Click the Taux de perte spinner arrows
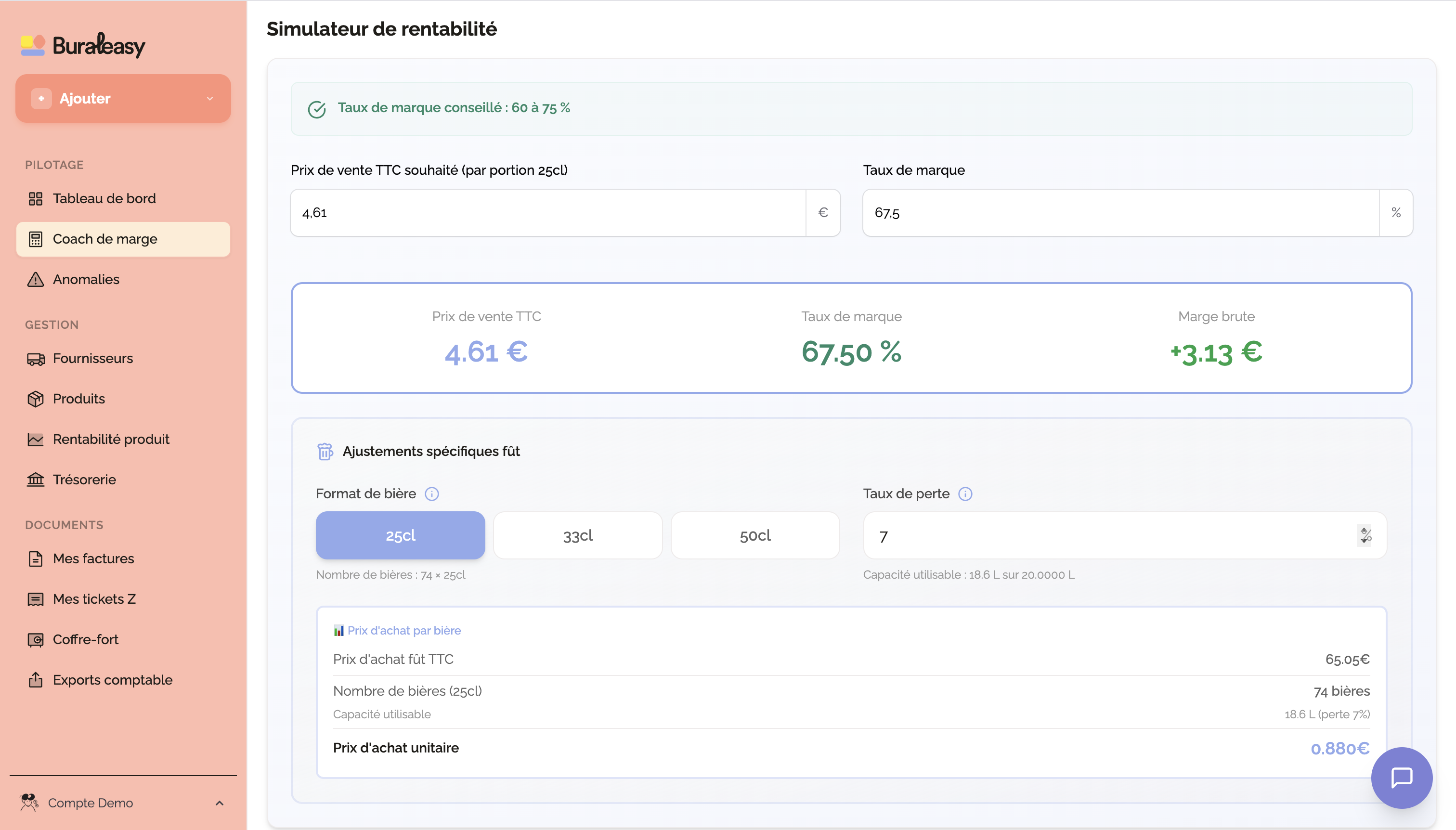The height and width of the screenshot is (830, 1456). (1364, 535)
